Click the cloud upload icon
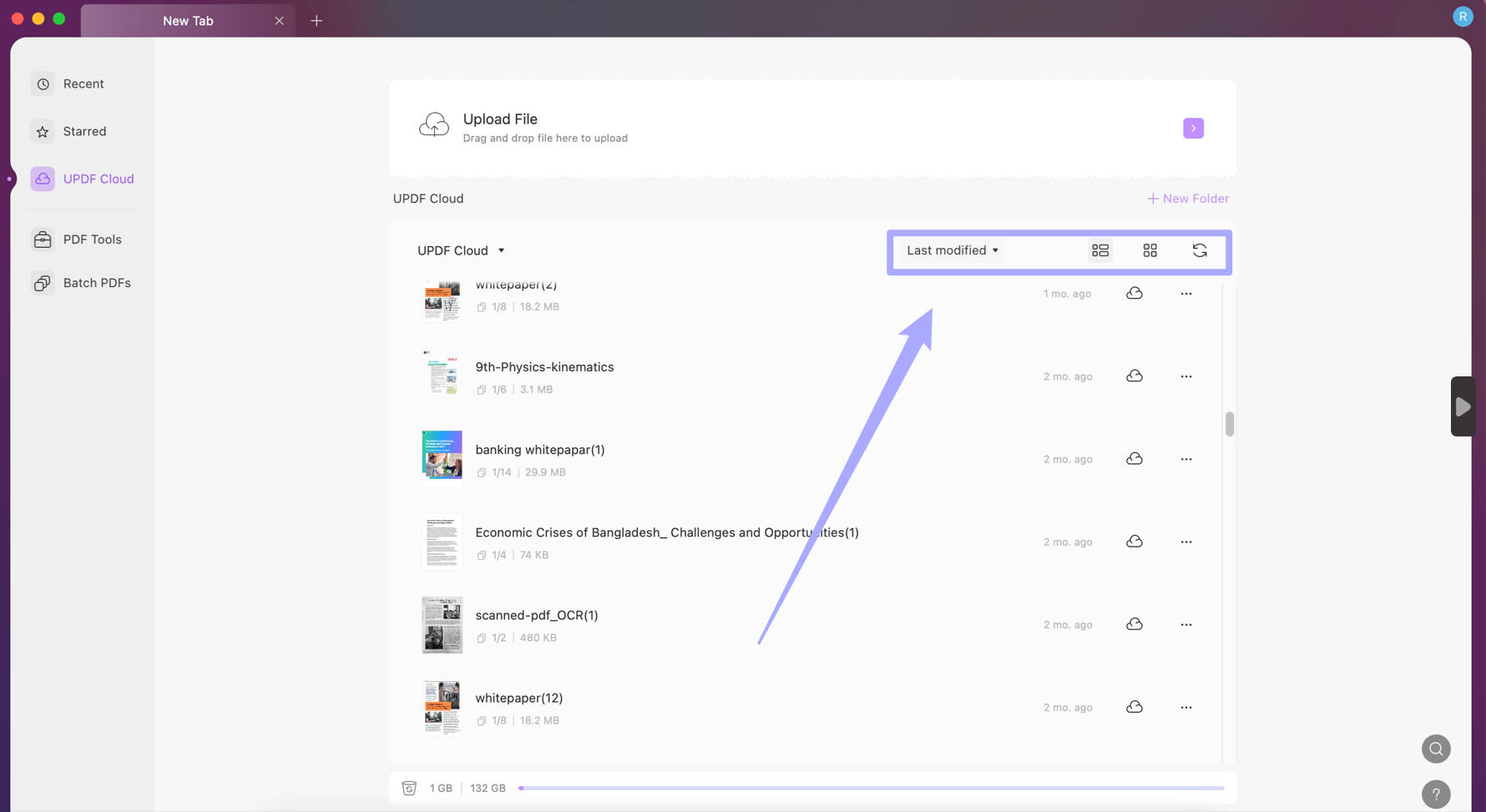This screenshot has width=1486, height=812. click(x=434, y=126)
